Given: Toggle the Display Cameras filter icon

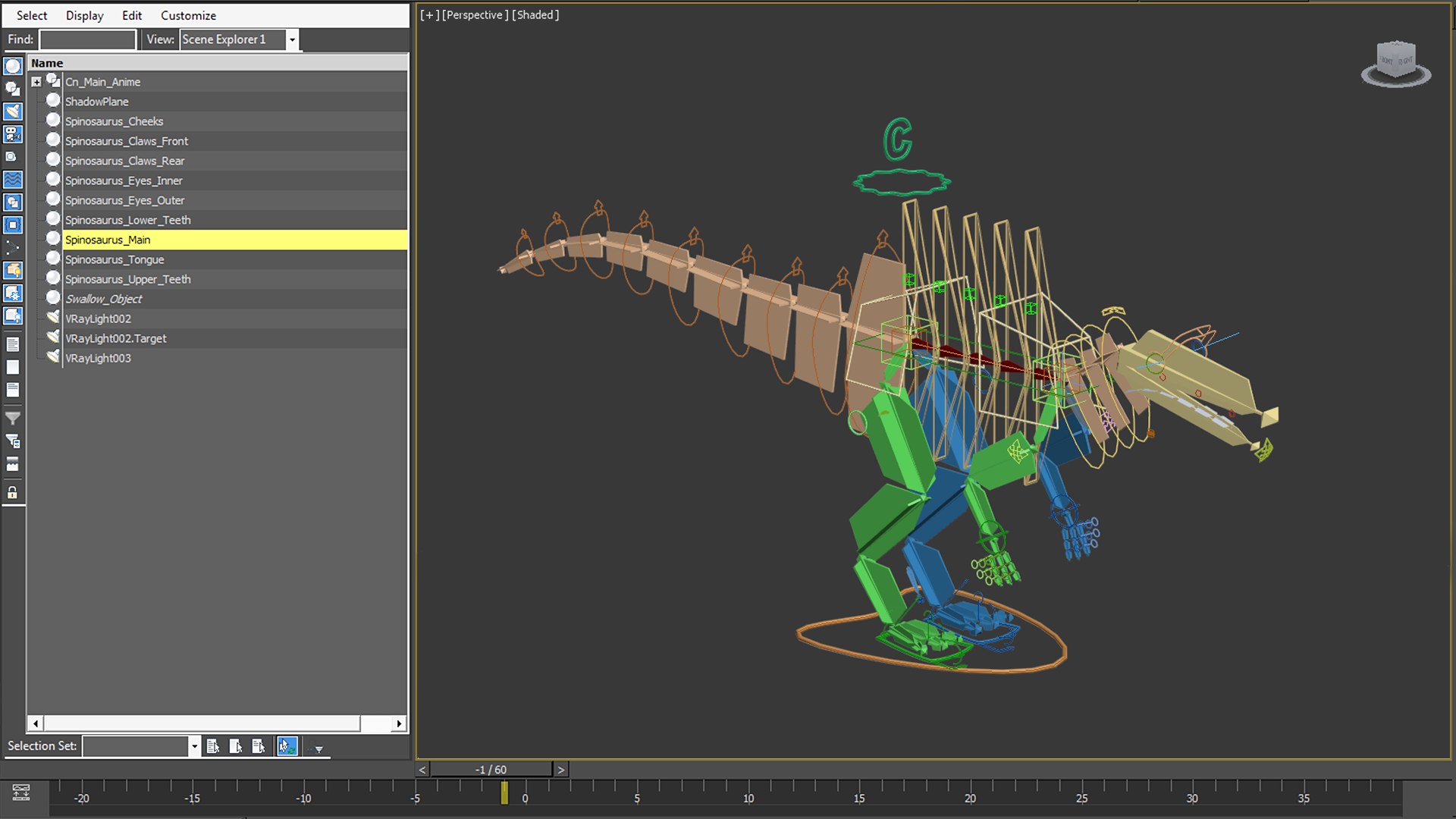Looking at the screenshot, I should [13, 134].
